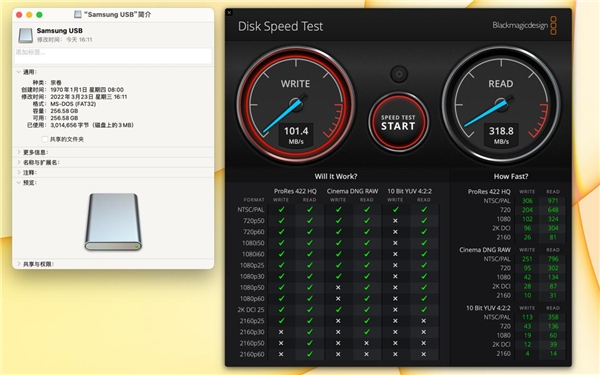Image resolution: width=600 pixels, height=375 pixels.
Task: Click the 添加标签 tag input field
Action: click(x=113, y=56)
